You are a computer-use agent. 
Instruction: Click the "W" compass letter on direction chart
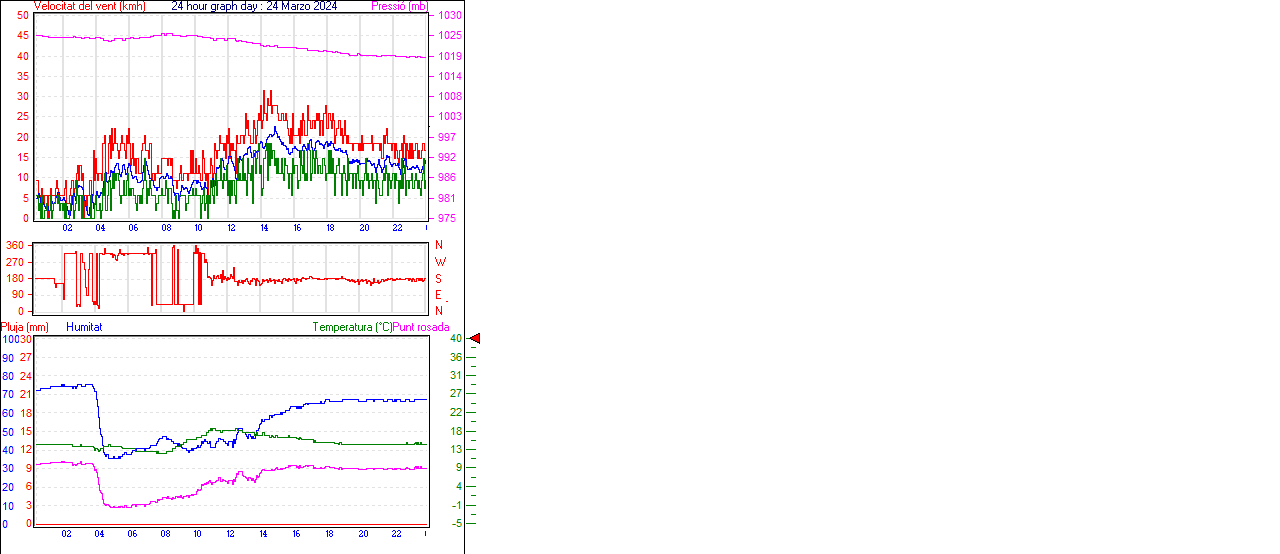pos(440,262)
